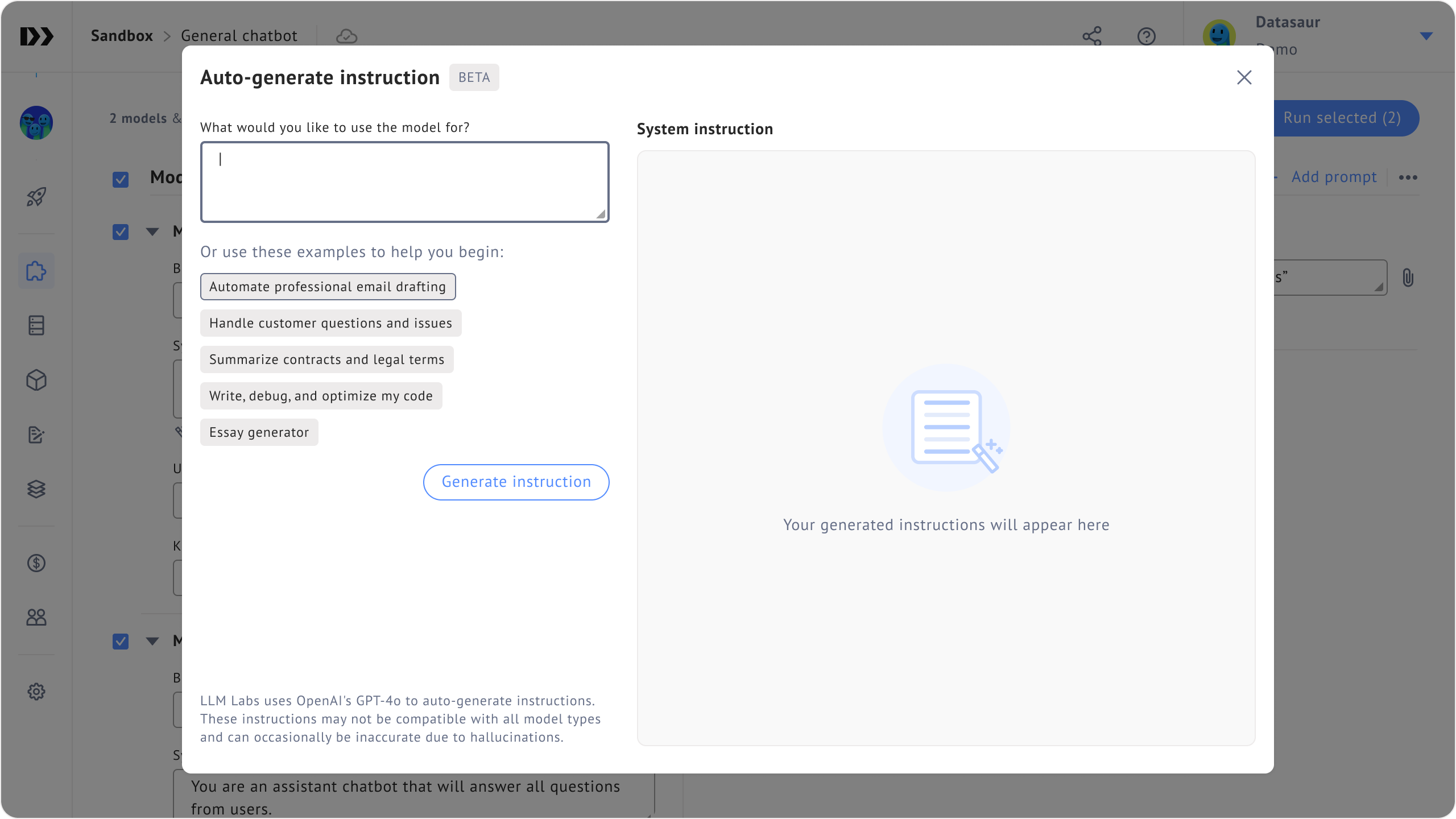Click the rocket icon in sidebar
The image size is (1456, 819).
[36, 197]
